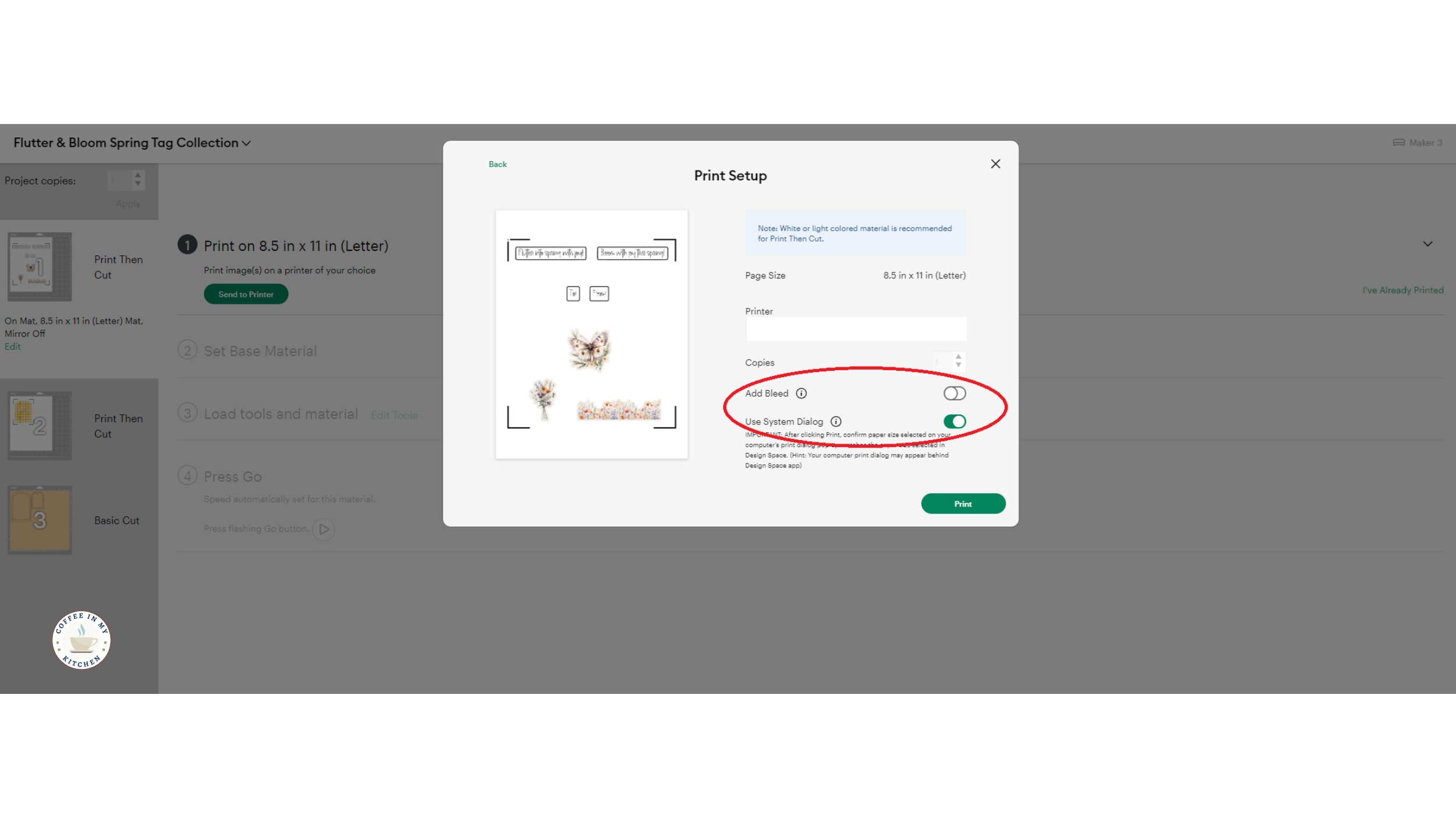This screenshot has width=1456, height=815.
Task: Open project title dropdown chevron
Action: pos(246,143)
